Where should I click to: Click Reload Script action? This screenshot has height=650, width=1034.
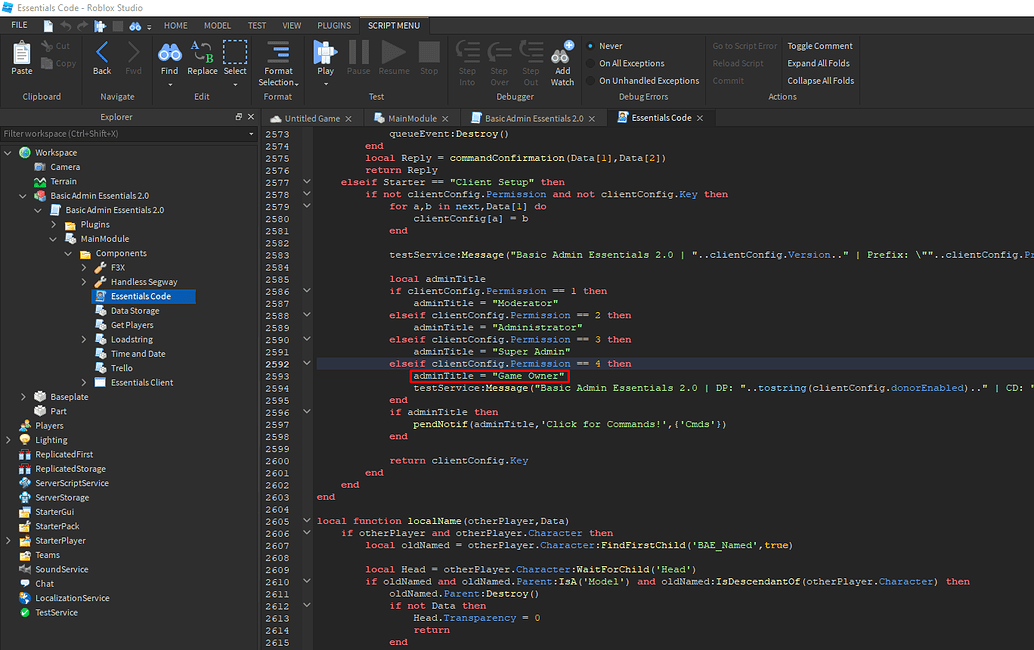coord(738,63)
